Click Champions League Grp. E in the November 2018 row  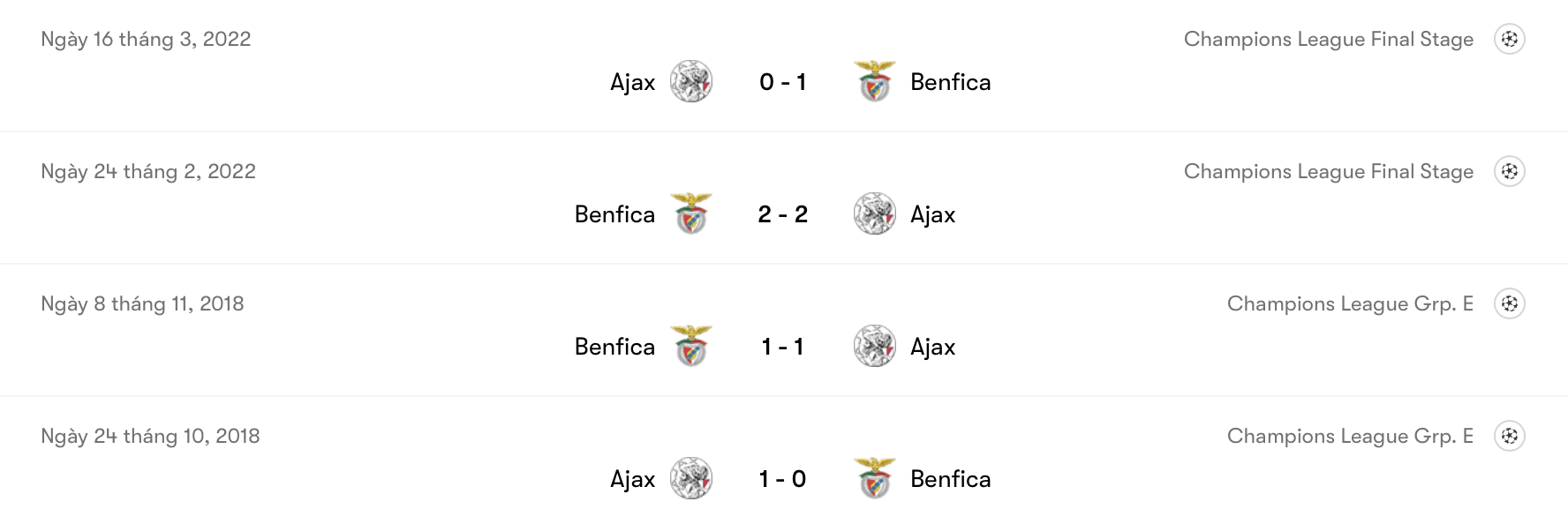(1349, 303)
